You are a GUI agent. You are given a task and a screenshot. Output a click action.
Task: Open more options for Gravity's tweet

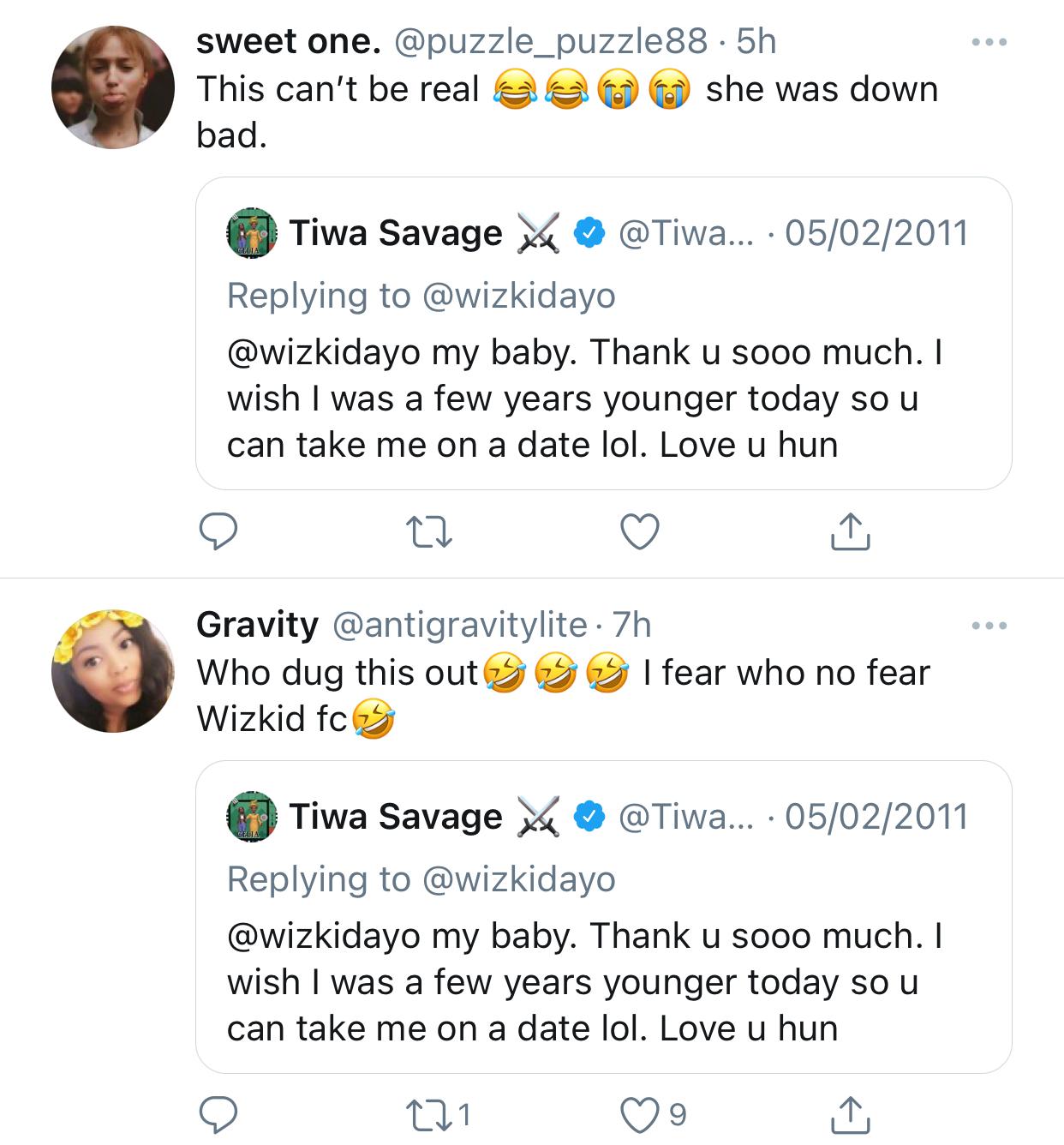[989, 626]
